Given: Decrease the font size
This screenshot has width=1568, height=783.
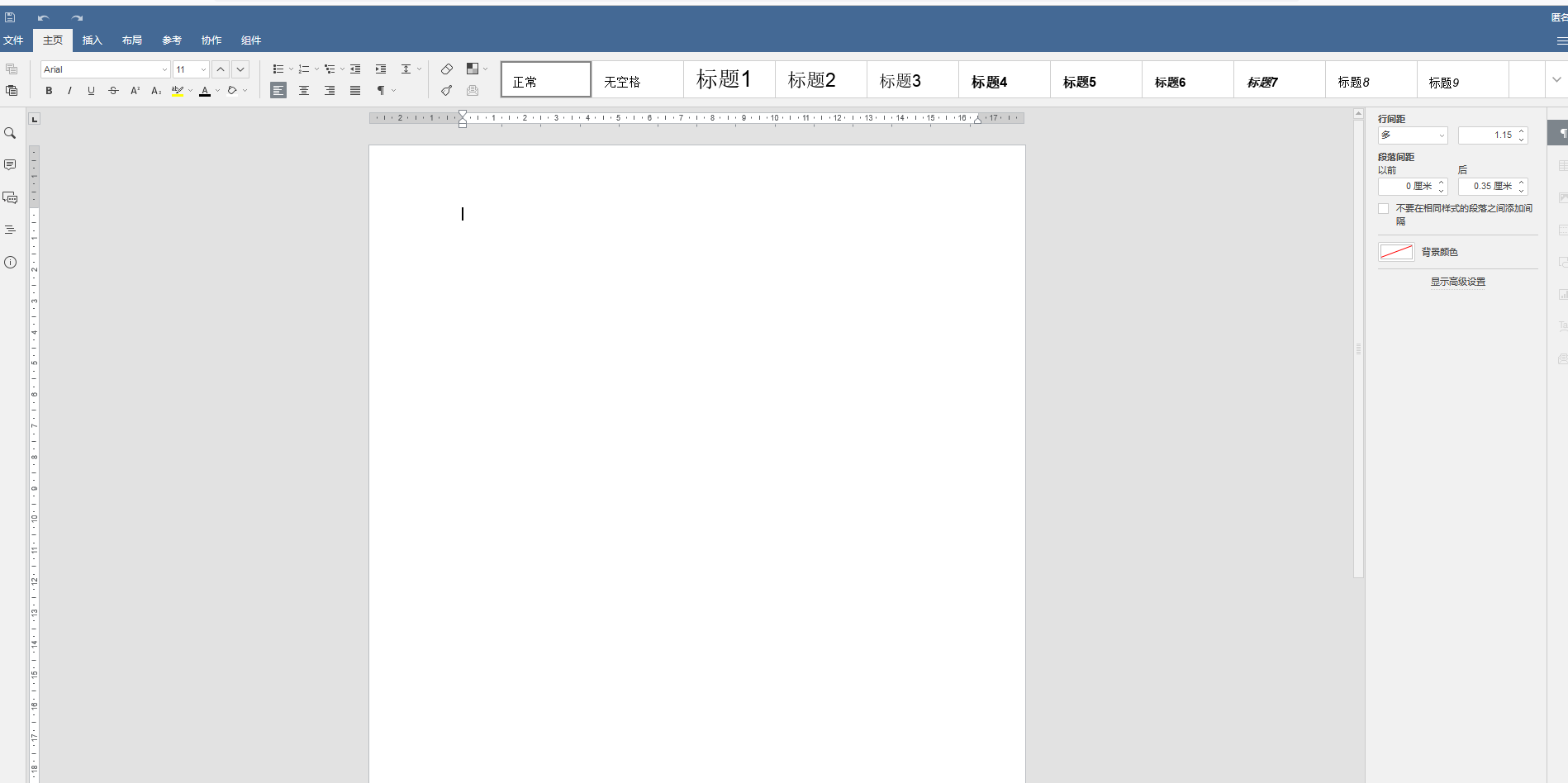Looking at the screenshot, I should pyautogui.click(x=240, y=69).
